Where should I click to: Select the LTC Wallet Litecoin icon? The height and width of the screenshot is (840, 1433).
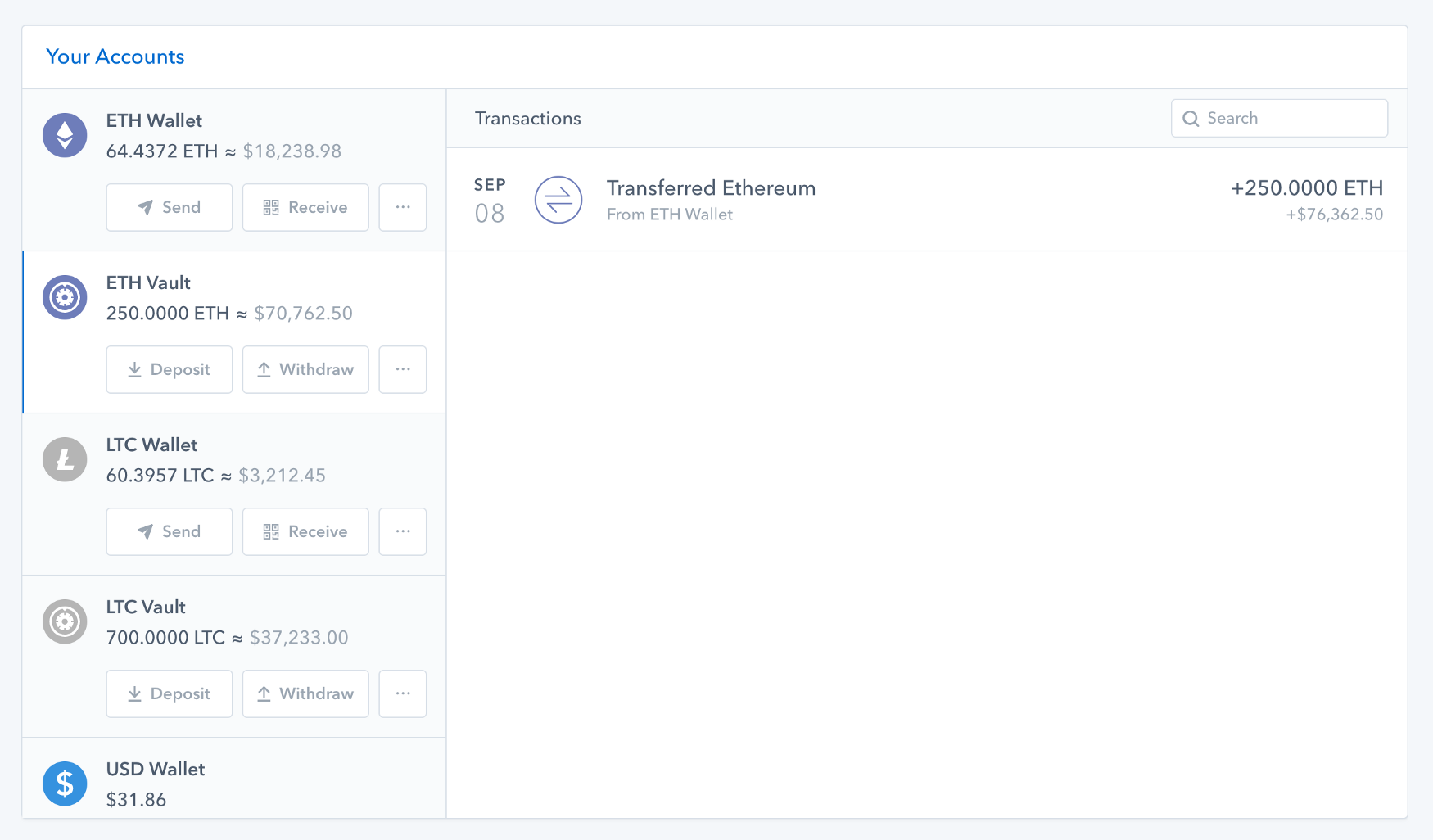point(64,459)
